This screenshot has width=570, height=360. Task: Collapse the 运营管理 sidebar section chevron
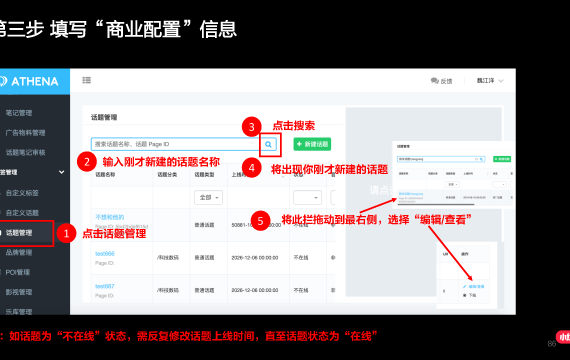(61, 172)
